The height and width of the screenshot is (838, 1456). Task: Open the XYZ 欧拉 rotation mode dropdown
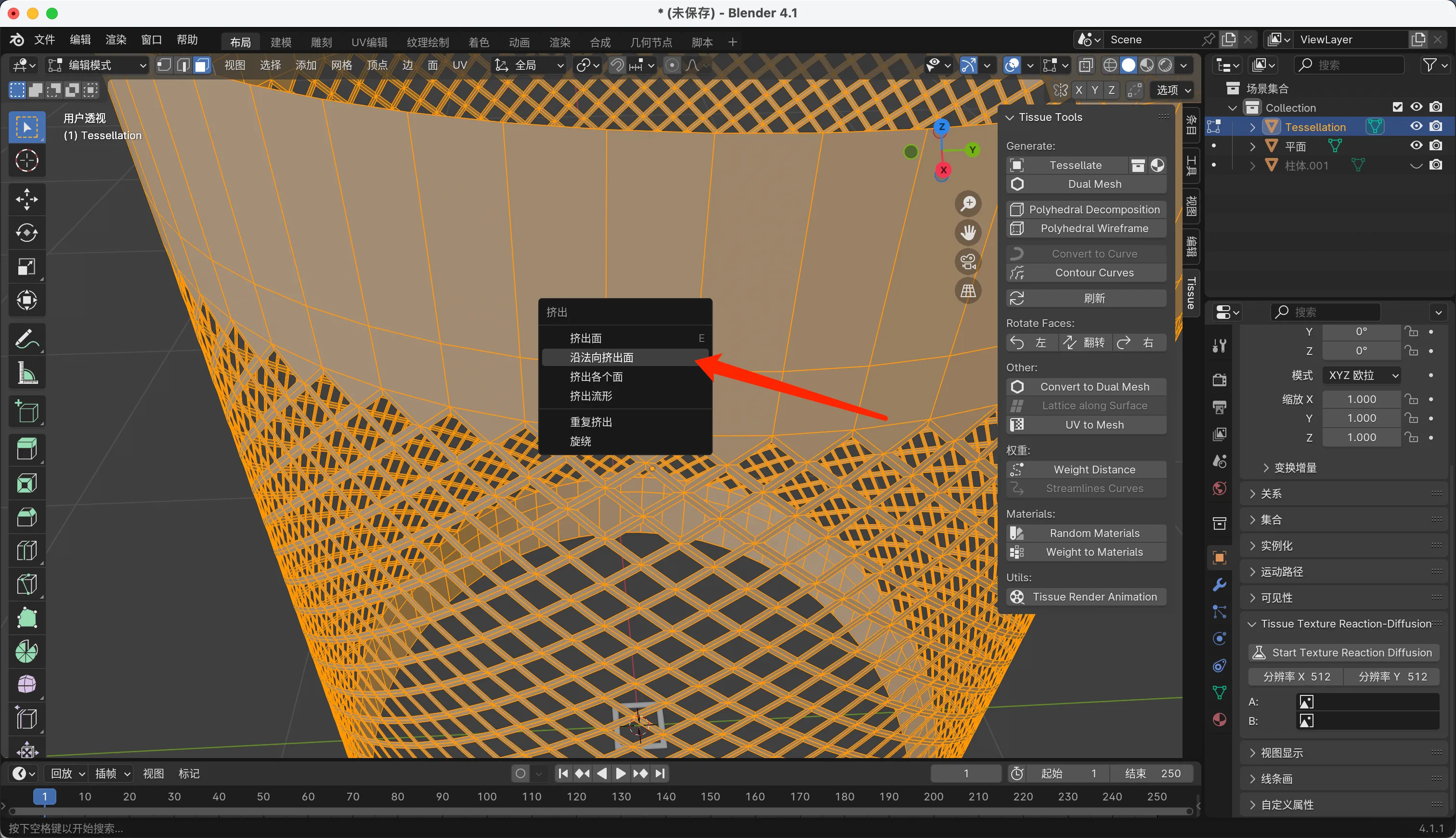1361,375
